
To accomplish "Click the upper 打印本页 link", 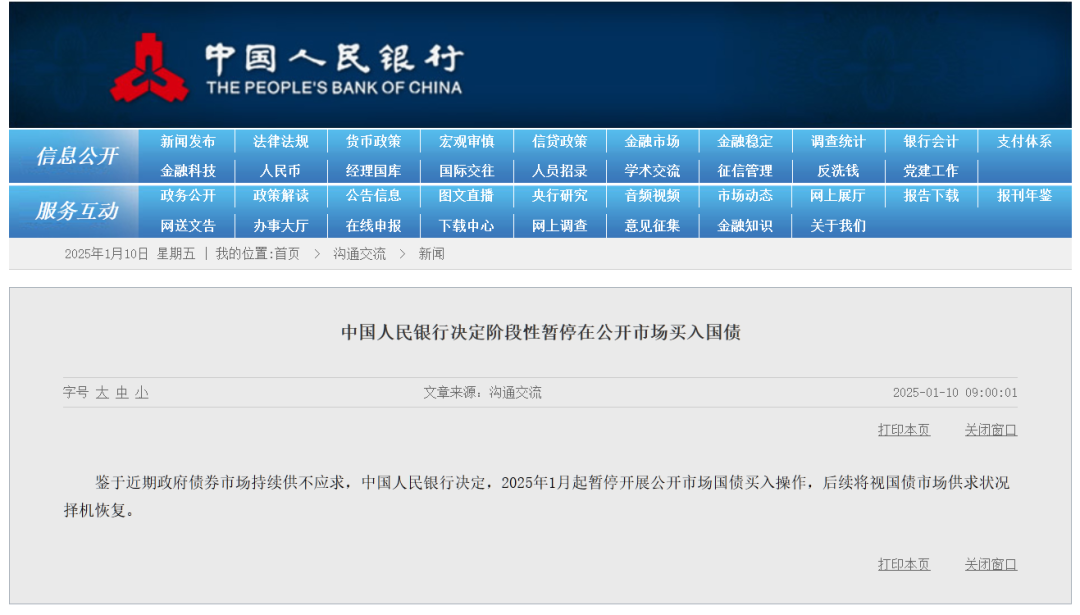I will [904, 430].
